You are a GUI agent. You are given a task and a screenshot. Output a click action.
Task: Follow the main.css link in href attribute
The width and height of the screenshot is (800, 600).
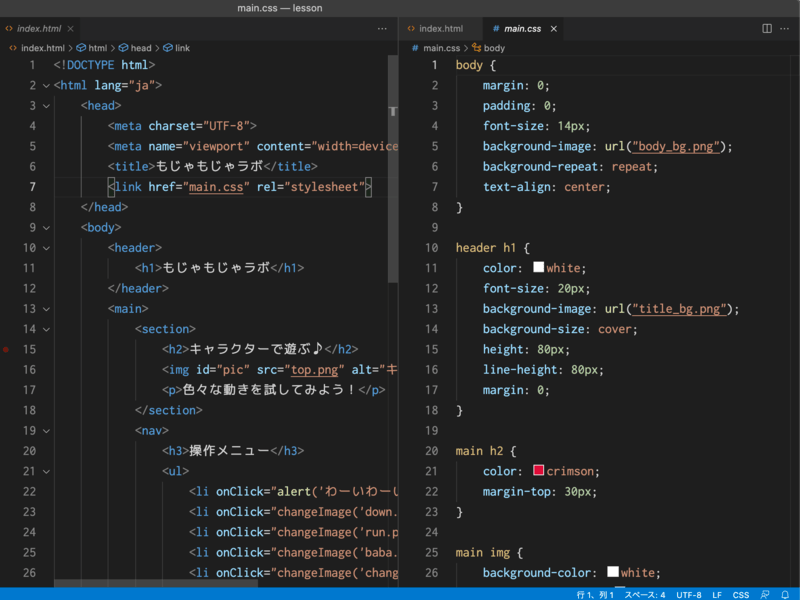tap(217, 187)
